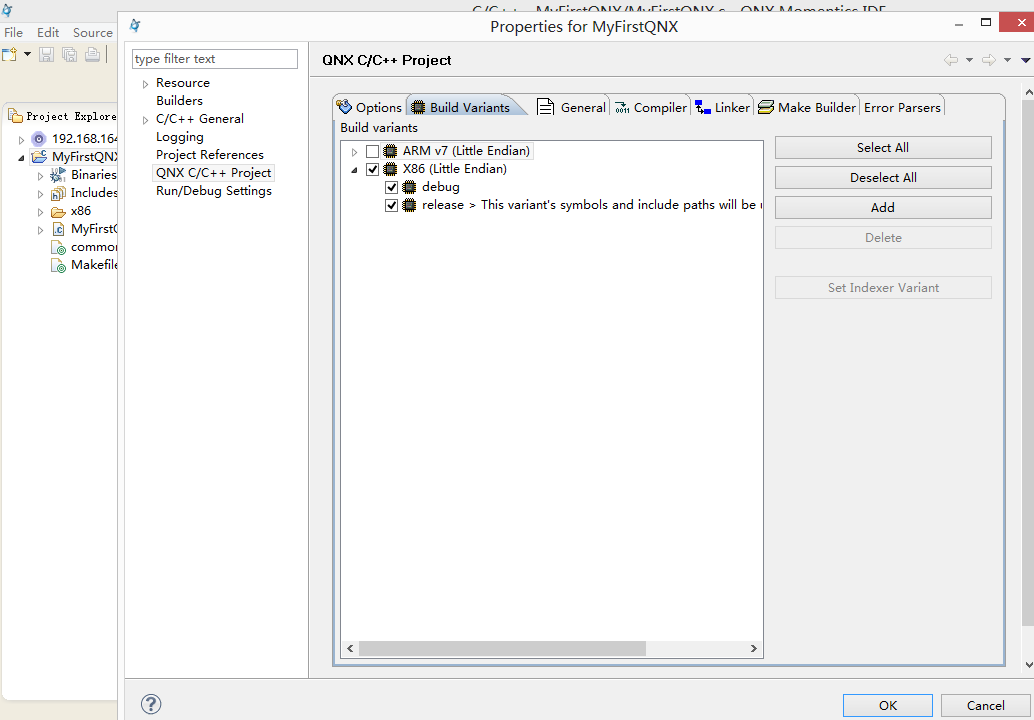Click the 192.168 target icon in Project Explorer
The height and width of the screenshot is (720, 1034).
click(40, 139)
